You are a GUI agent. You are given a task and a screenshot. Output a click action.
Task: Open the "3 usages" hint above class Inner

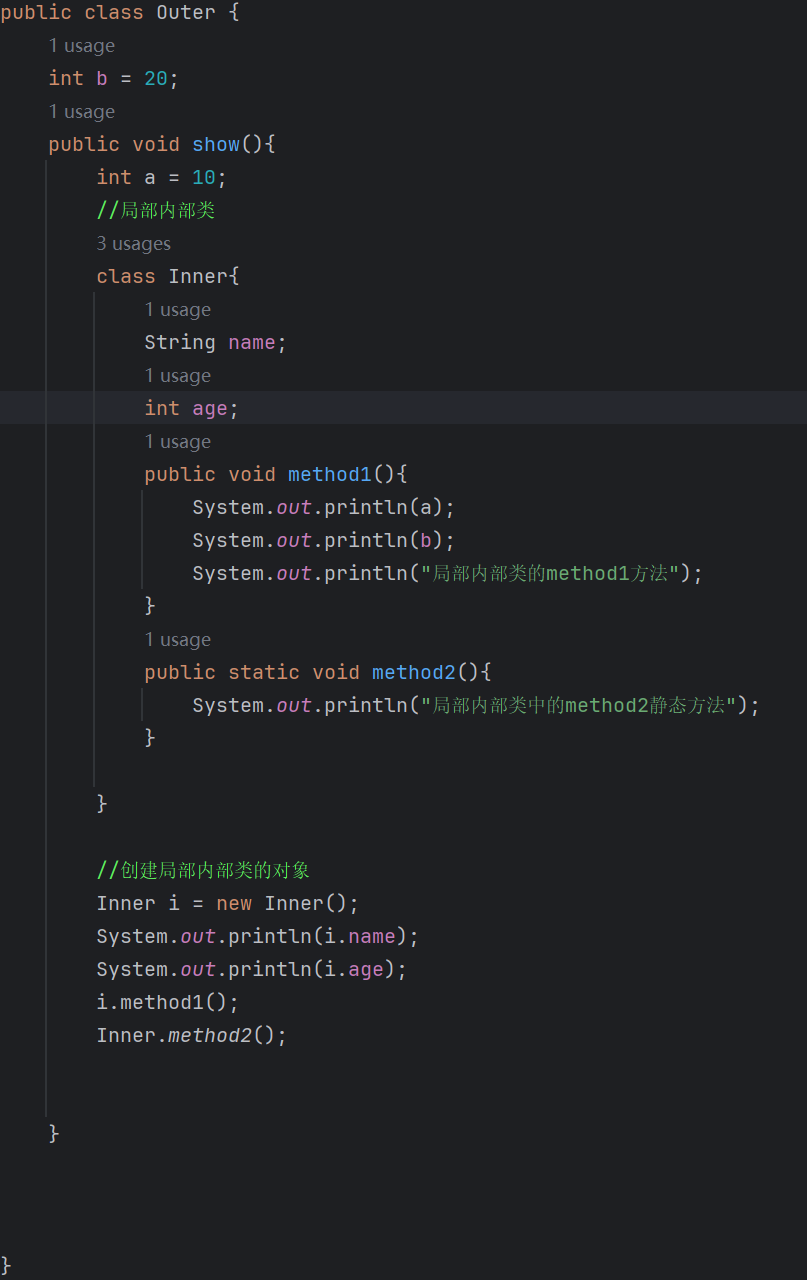(133, 244)
